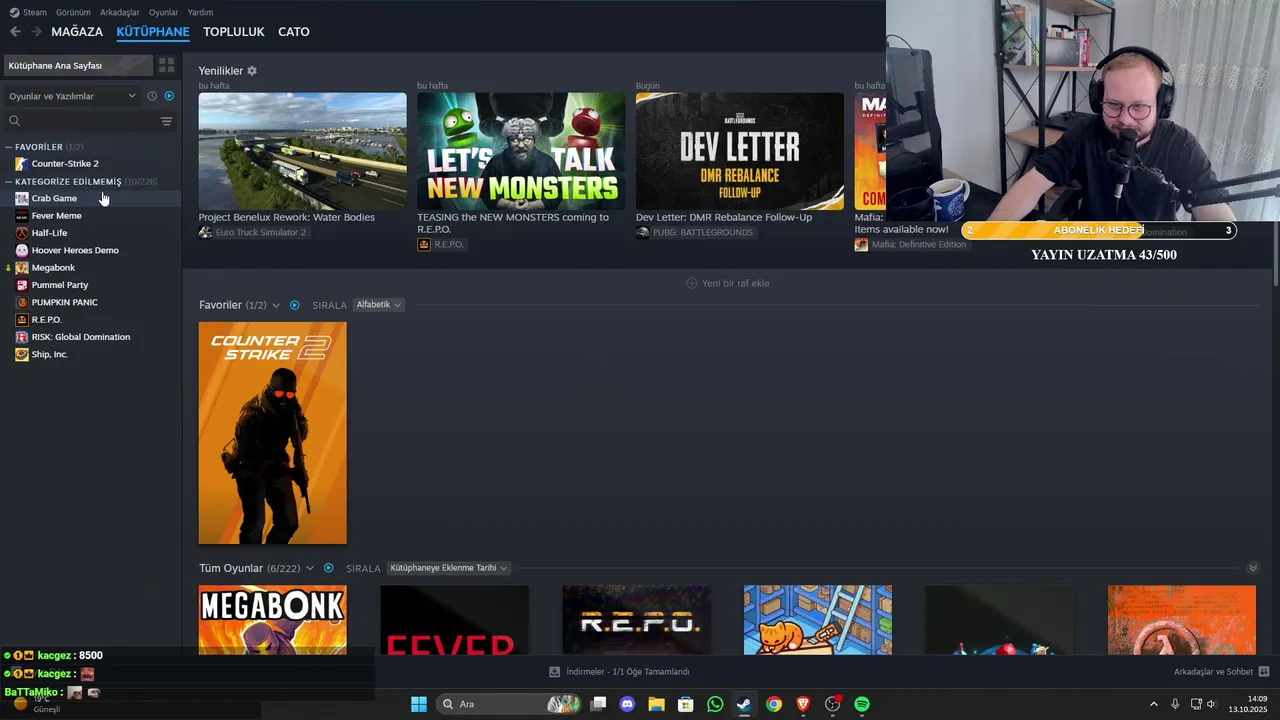
Task: Go back with the left arrow
Action: coord(15,32)
